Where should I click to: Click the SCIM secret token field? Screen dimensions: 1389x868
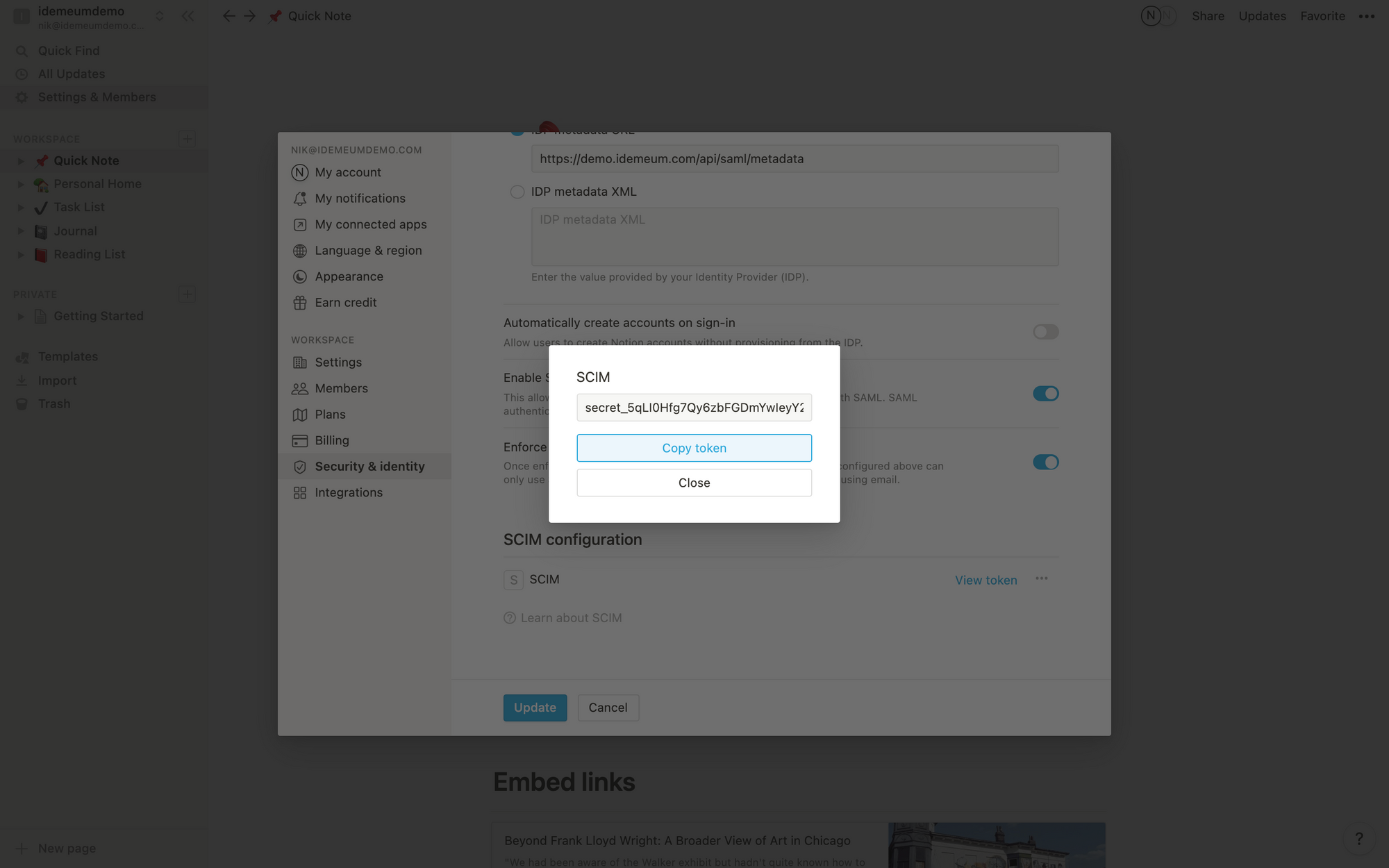(694, 408)
